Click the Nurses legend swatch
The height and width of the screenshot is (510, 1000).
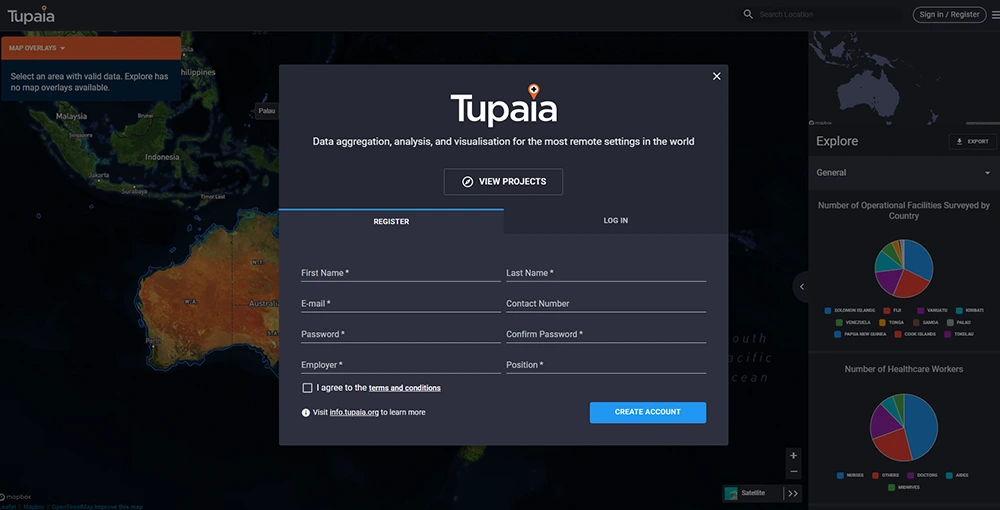pos(840,476)
